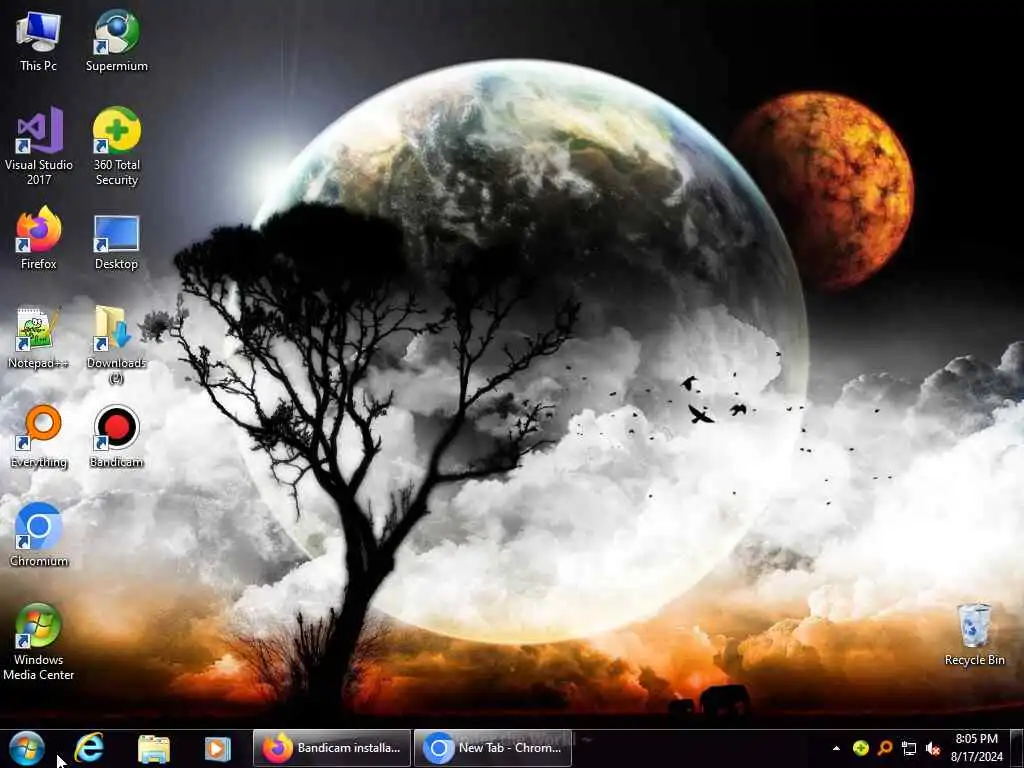
Task: Open the 360 Total Security tray icon
Action: coord(861,748)
